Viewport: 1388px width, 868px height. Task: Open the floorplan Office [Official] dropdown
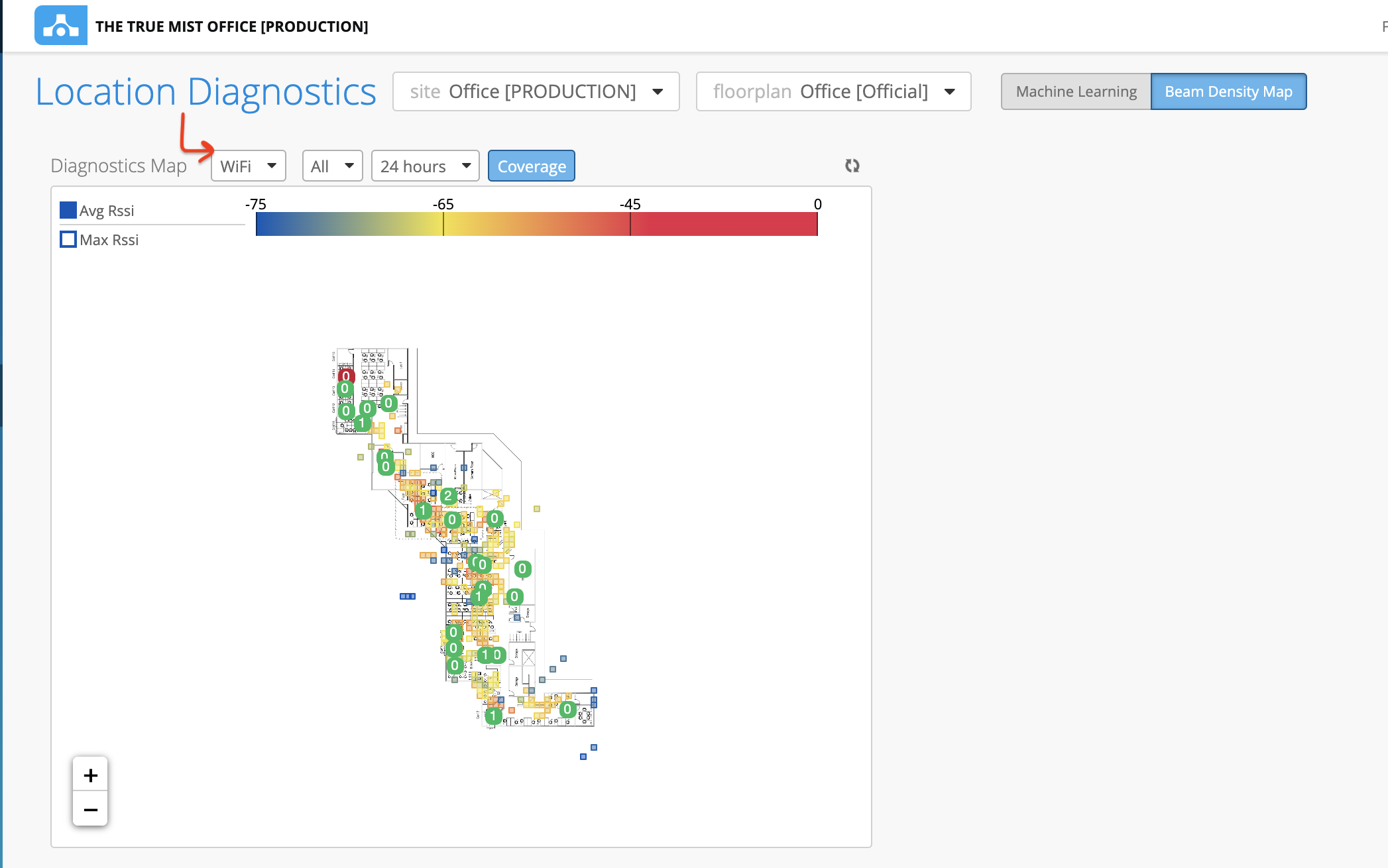(x=833, y=91)
